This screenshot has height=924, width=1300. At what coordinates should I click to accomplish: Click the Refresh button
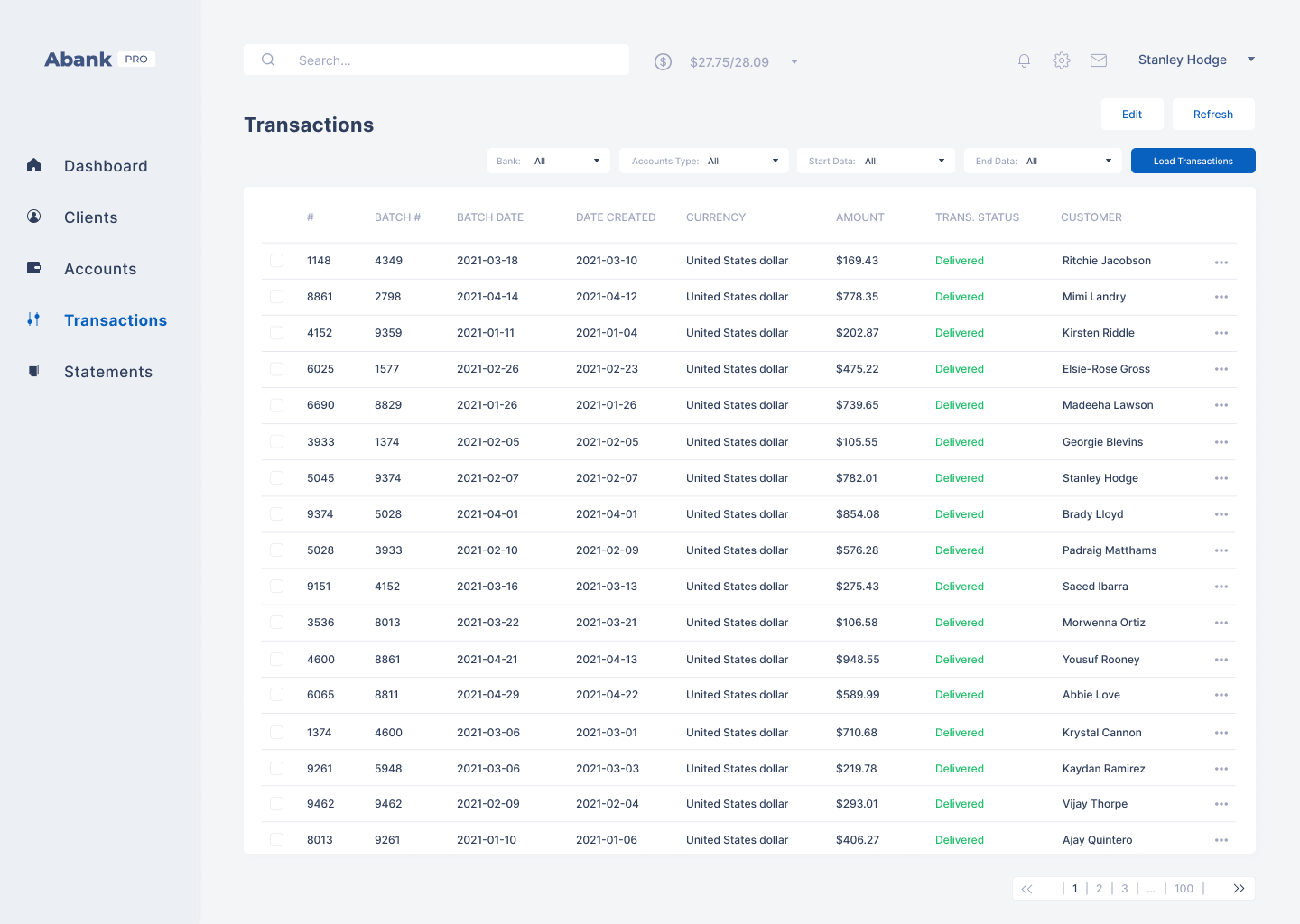[1213, 115]
